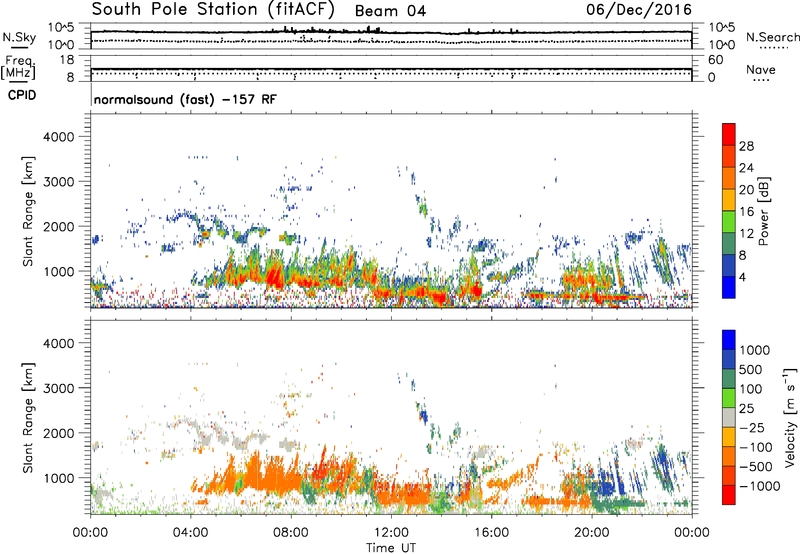This screenshot has height=554, width=800.
Task: Click 'normalsound (fast) -157 RF' text
Action: (x=185, y=99)
